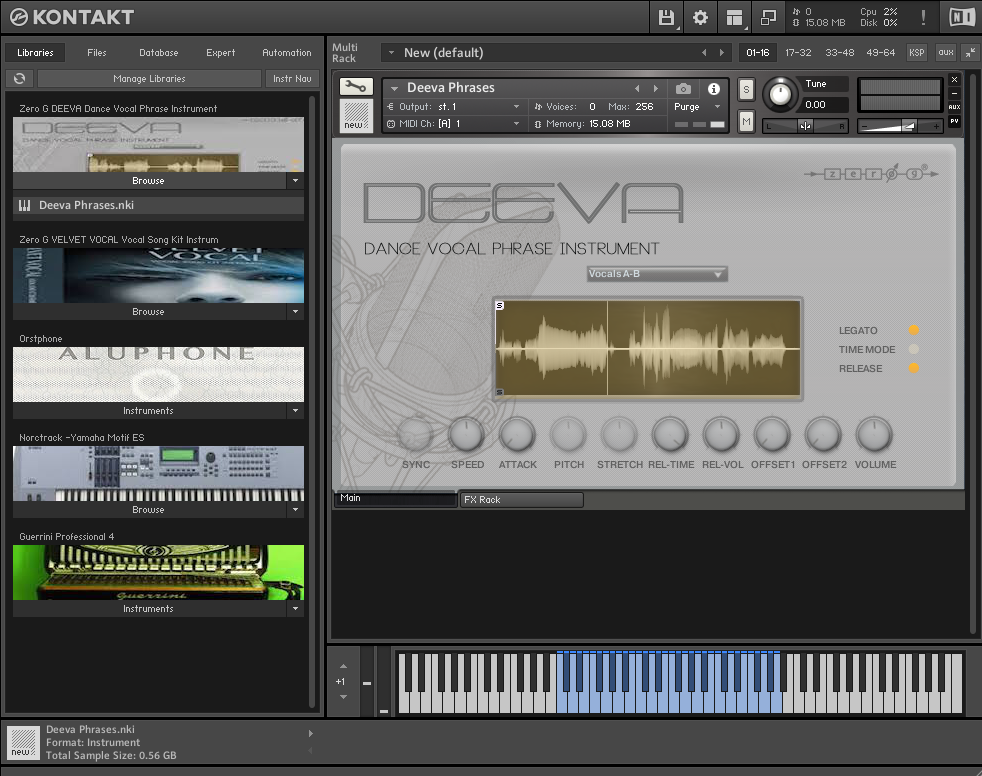Open Orstphone Instruments button
Screen dimensions: 982x776
click(150, 410)
